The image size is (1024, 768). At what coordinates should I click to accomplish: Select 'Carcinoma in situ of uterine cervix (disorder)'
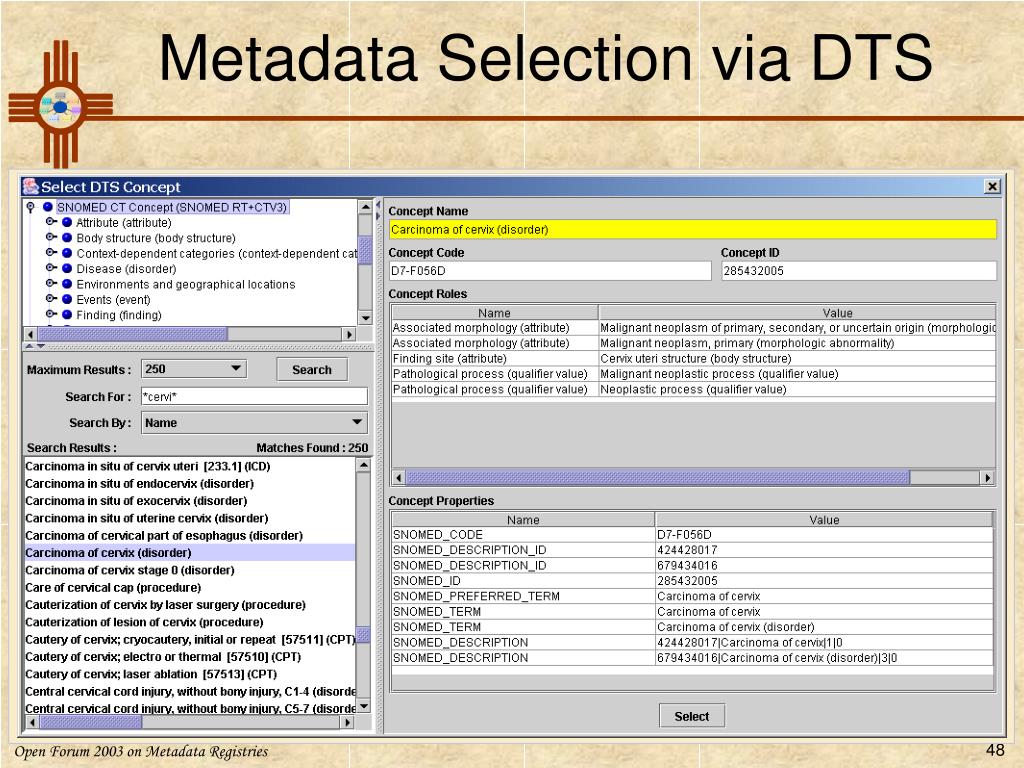point(147,518)
